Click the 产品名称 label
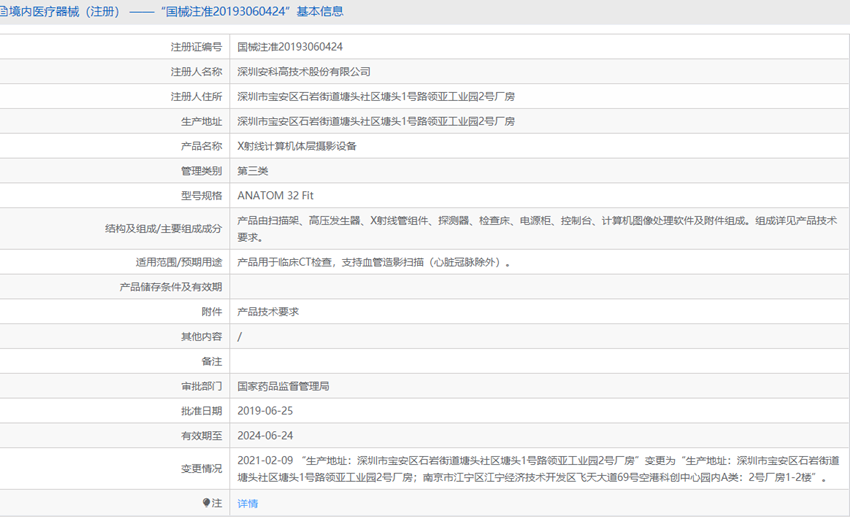Screen dimensions: 850x518 pos(201,146)
